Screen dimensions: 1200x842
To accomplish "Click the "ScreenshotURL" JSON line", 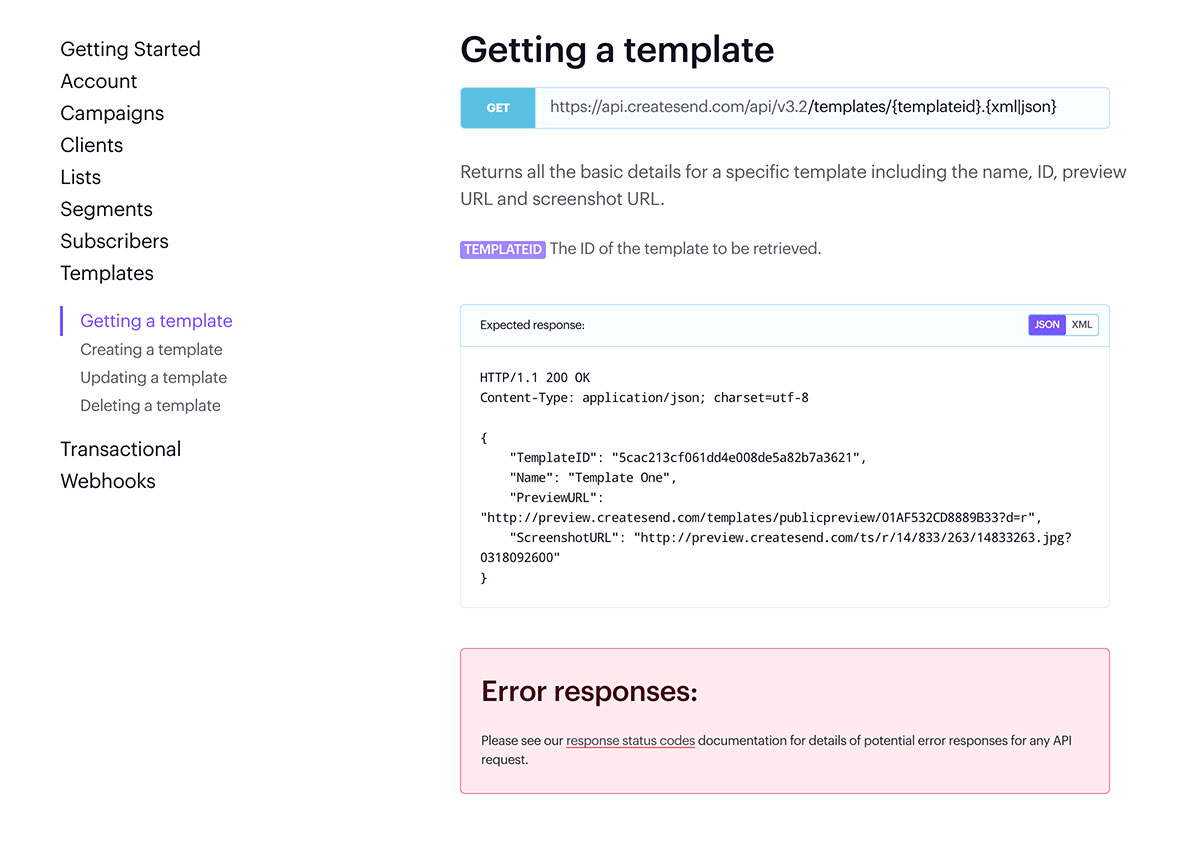I will click(776, 548).
